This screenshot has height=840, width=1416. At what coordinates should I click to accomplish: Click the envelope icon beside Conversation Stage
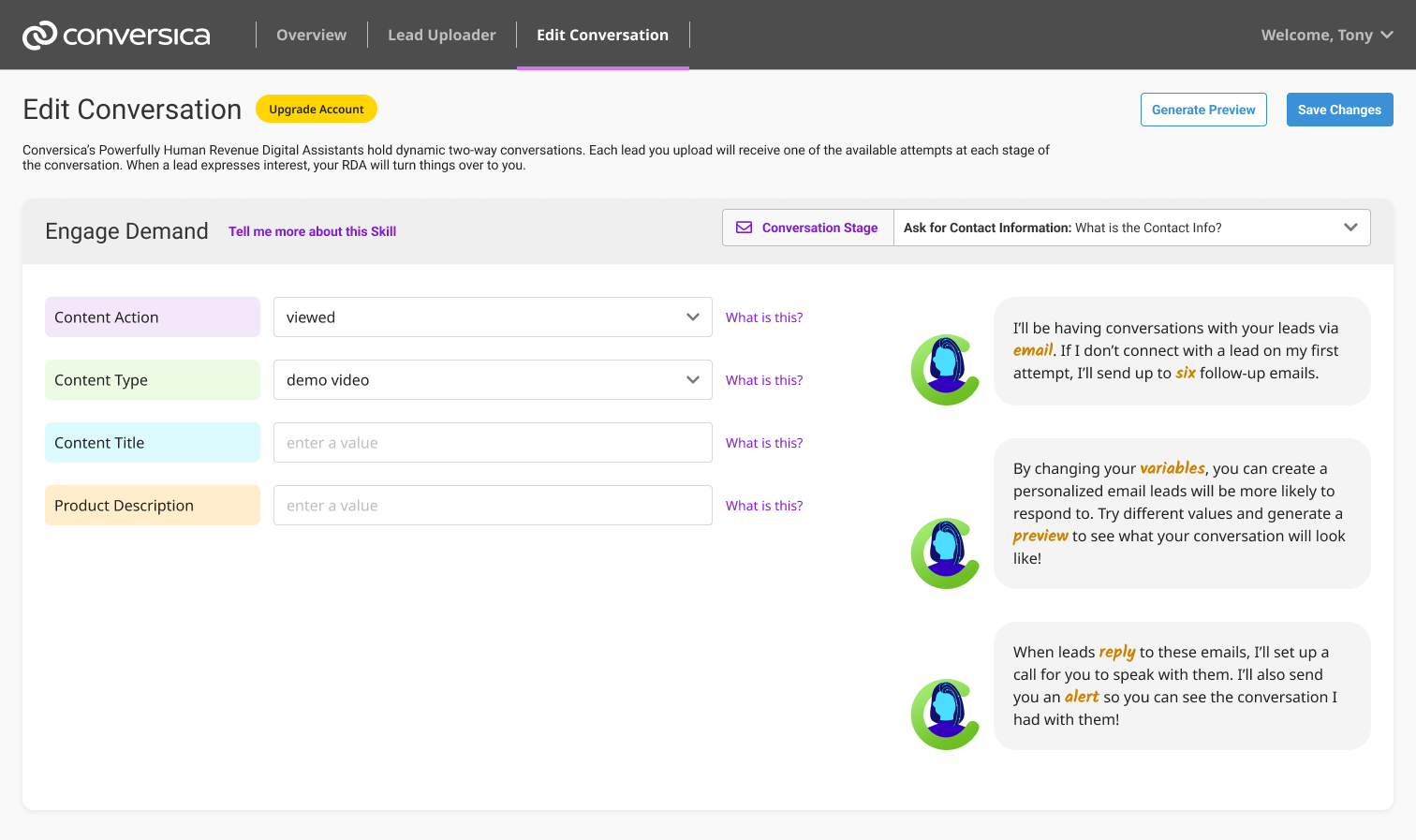coord(745,228)
